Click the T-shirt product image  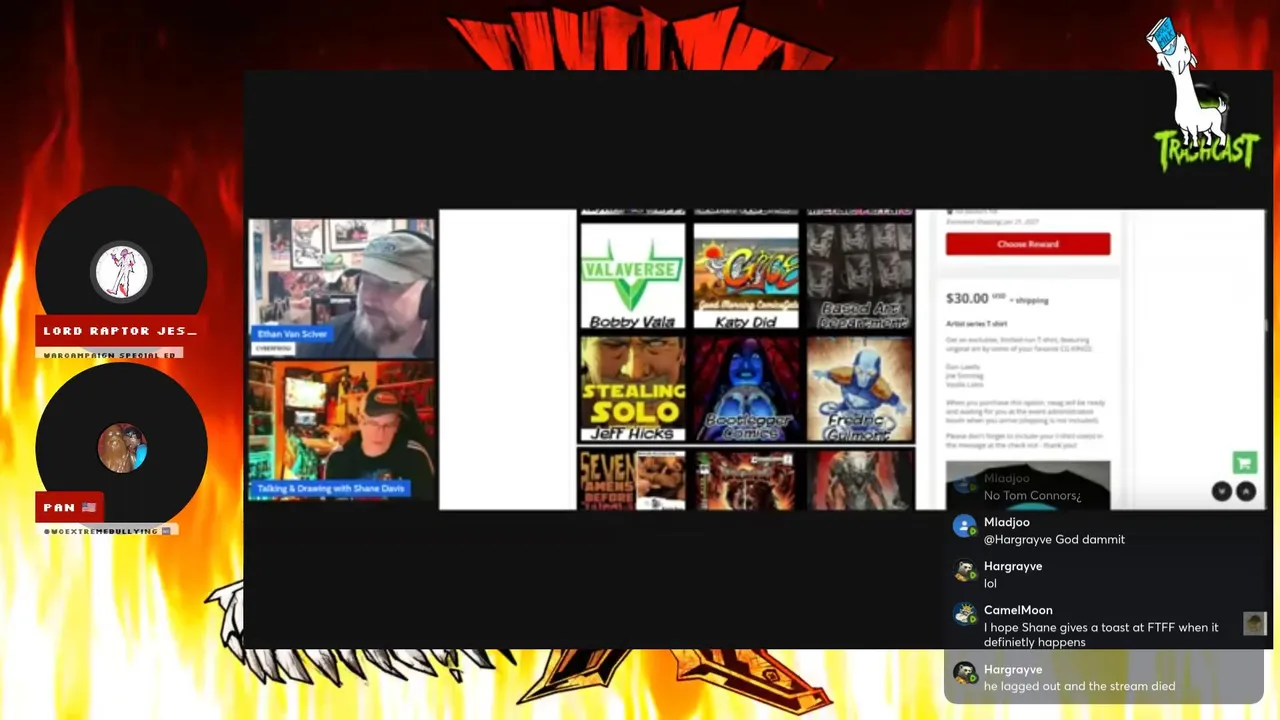pyautogui.click(x=1027, y=485)
